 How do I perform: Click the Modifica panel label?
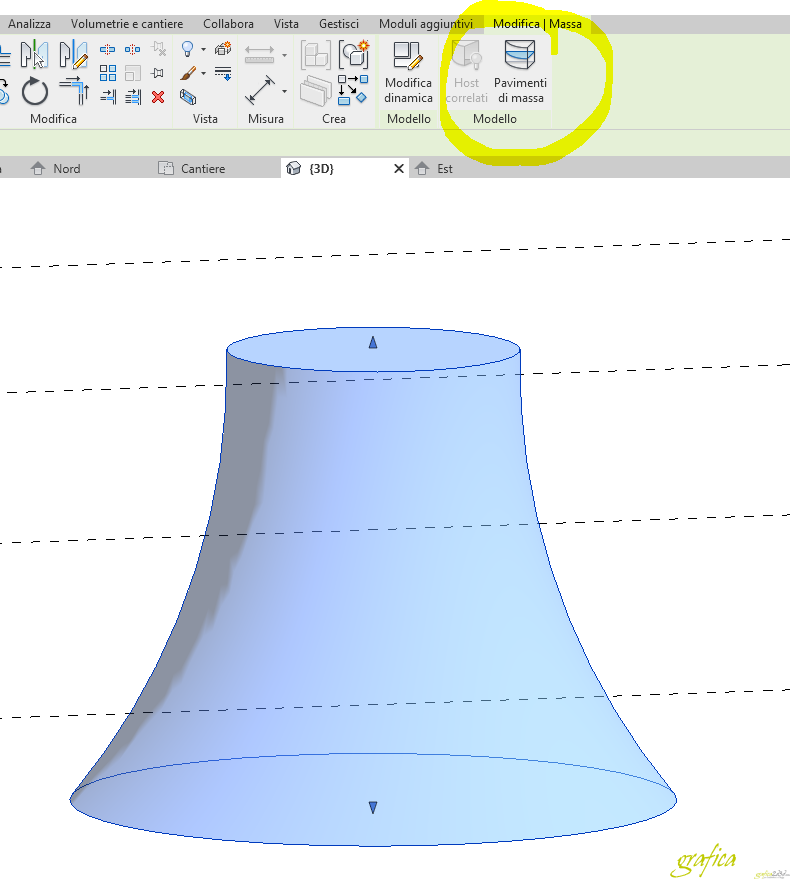[53, 119]
